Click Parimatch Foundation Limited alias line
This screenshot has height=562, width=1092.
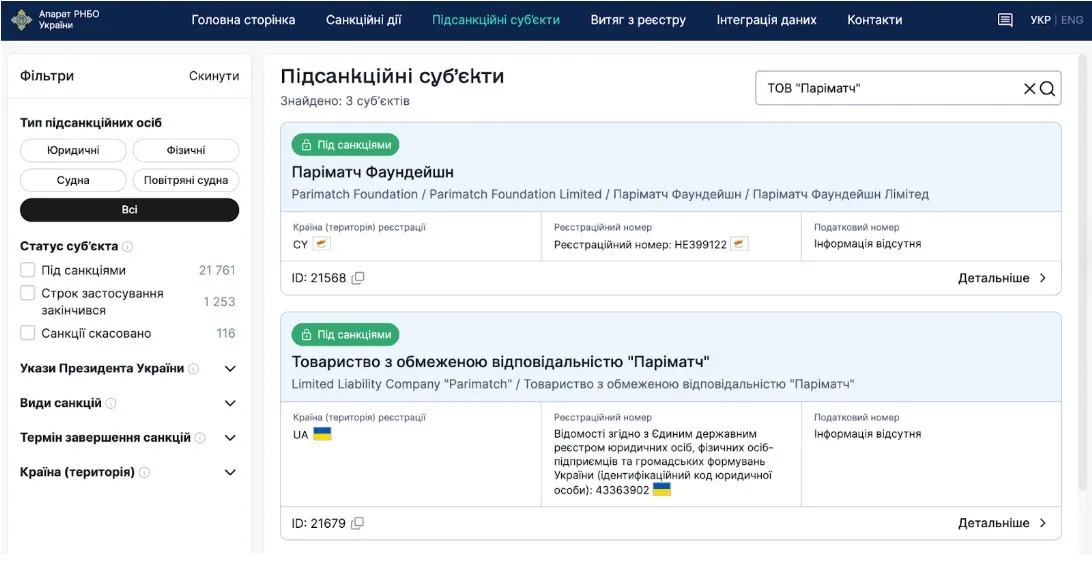click(x=610, y=194)
